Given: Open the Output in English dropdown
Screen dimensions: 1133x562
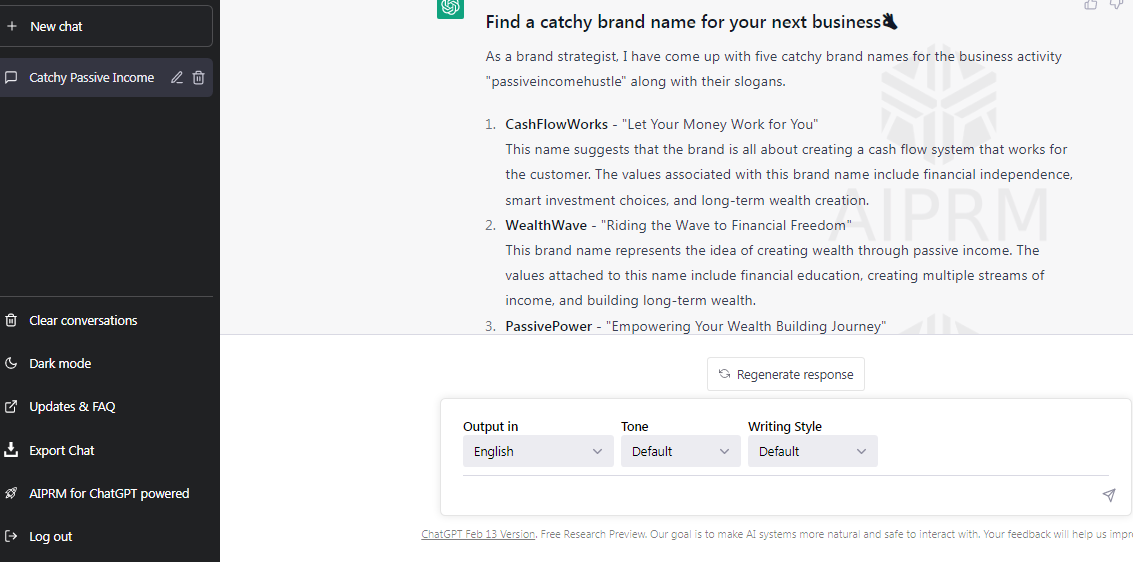Looking at the screenshot, I should (x=538, y=451).
